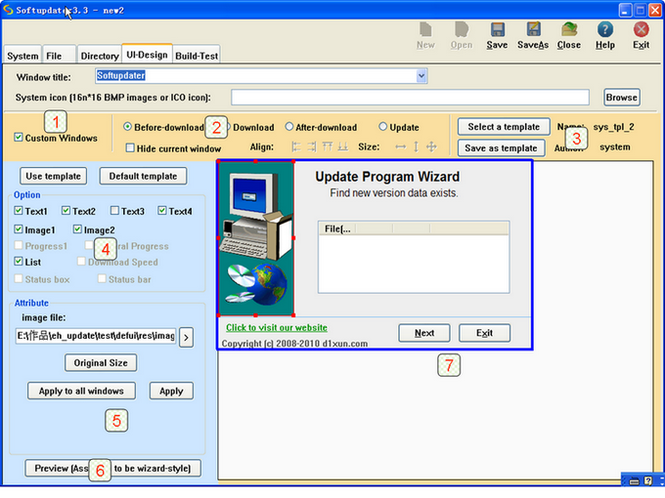665x498 pixels.
Task: Switch to the Build-Test tab
Action: (x=196, y=56)
